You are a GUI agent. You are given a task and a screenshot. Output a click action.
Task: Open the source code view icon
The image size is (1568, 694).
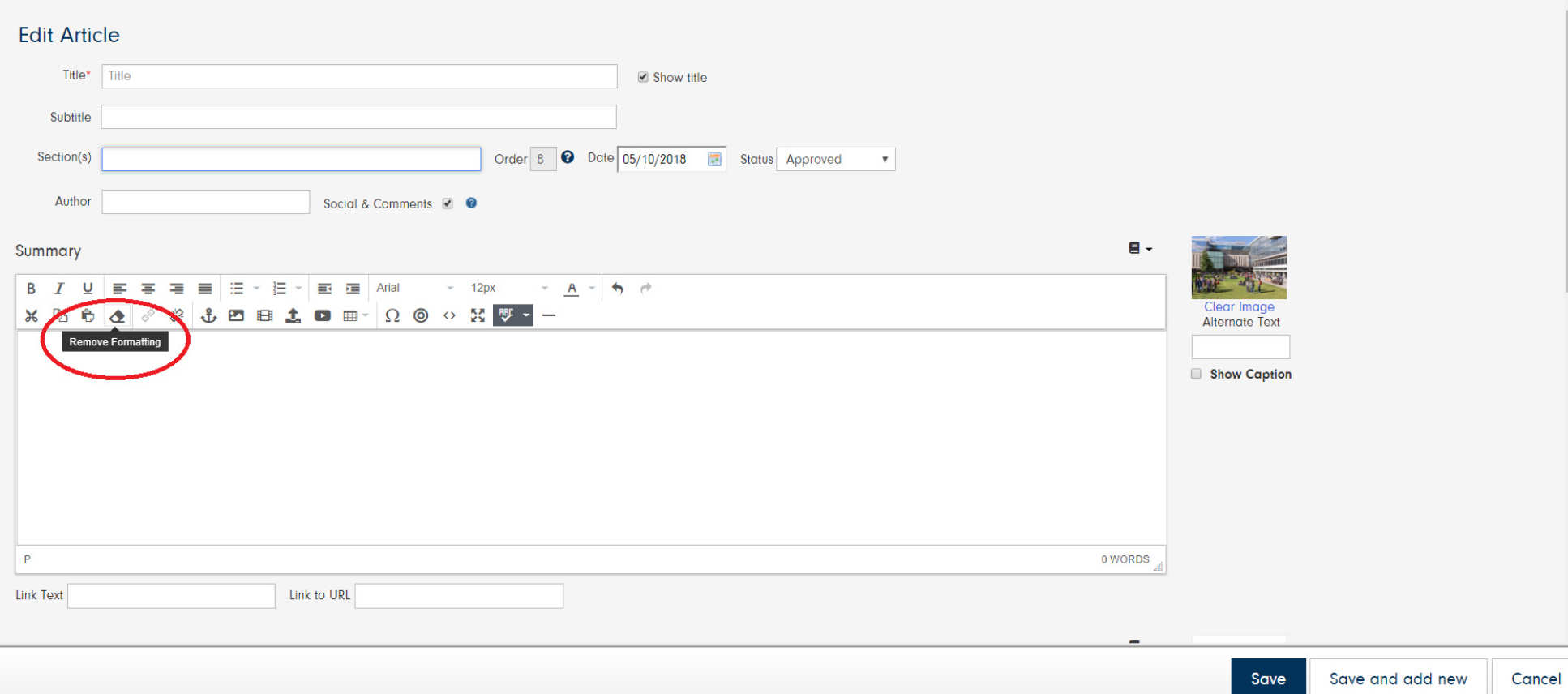(449, 316)
